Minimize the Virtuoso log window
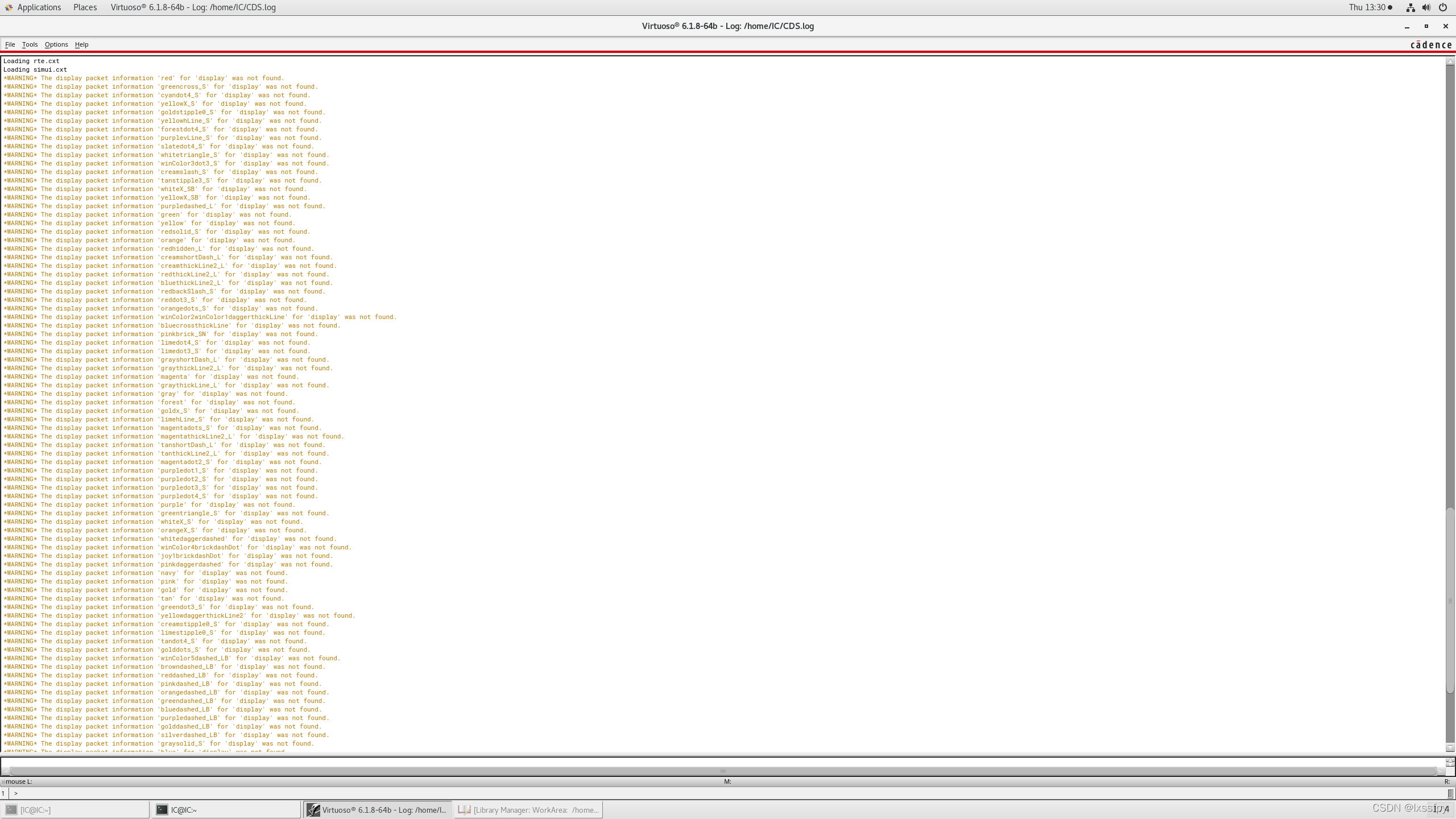The image size is (1456, 819). (1407, 26)
